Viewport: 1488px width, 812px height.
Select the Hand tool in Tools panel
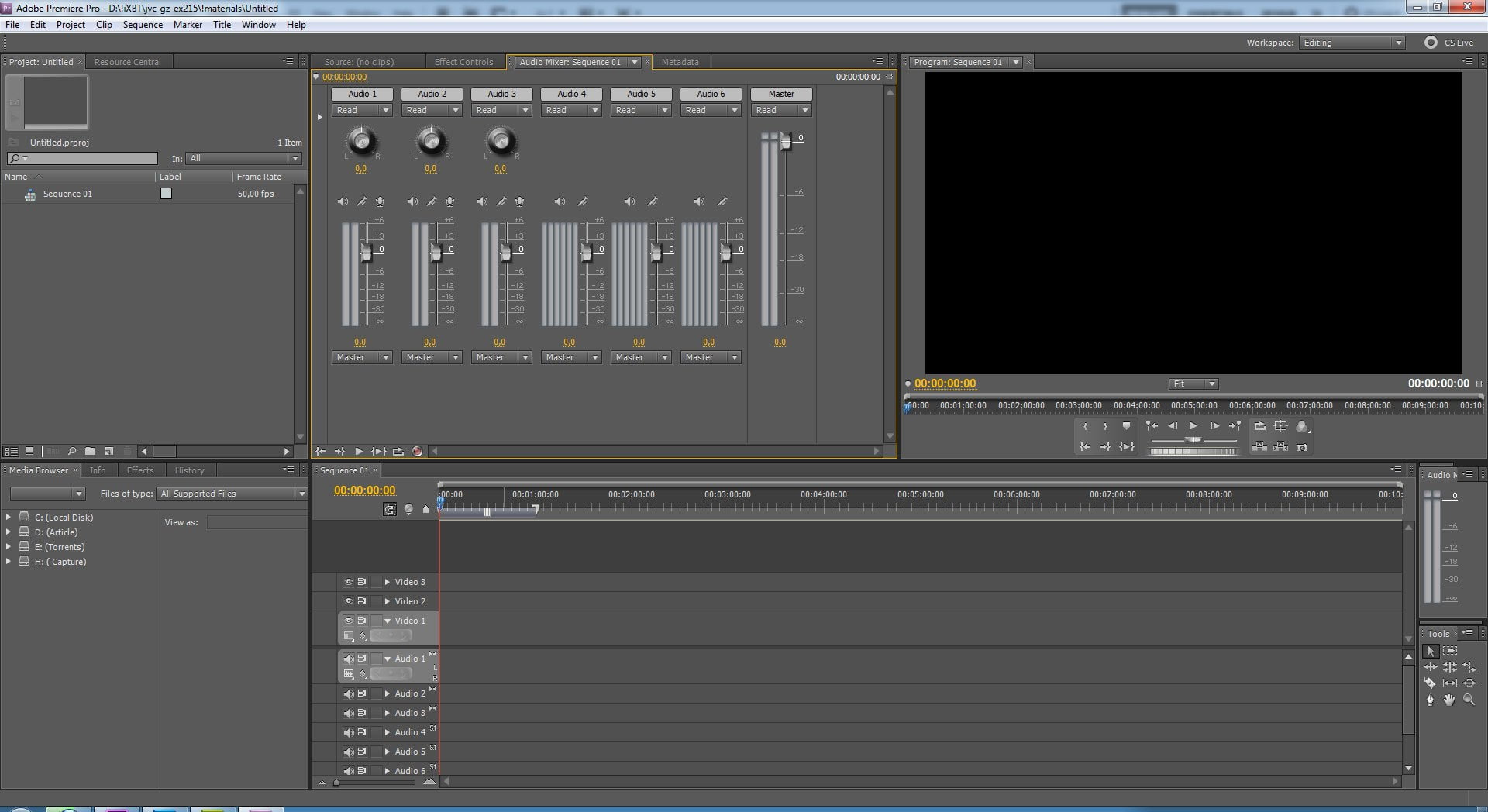1449,700
